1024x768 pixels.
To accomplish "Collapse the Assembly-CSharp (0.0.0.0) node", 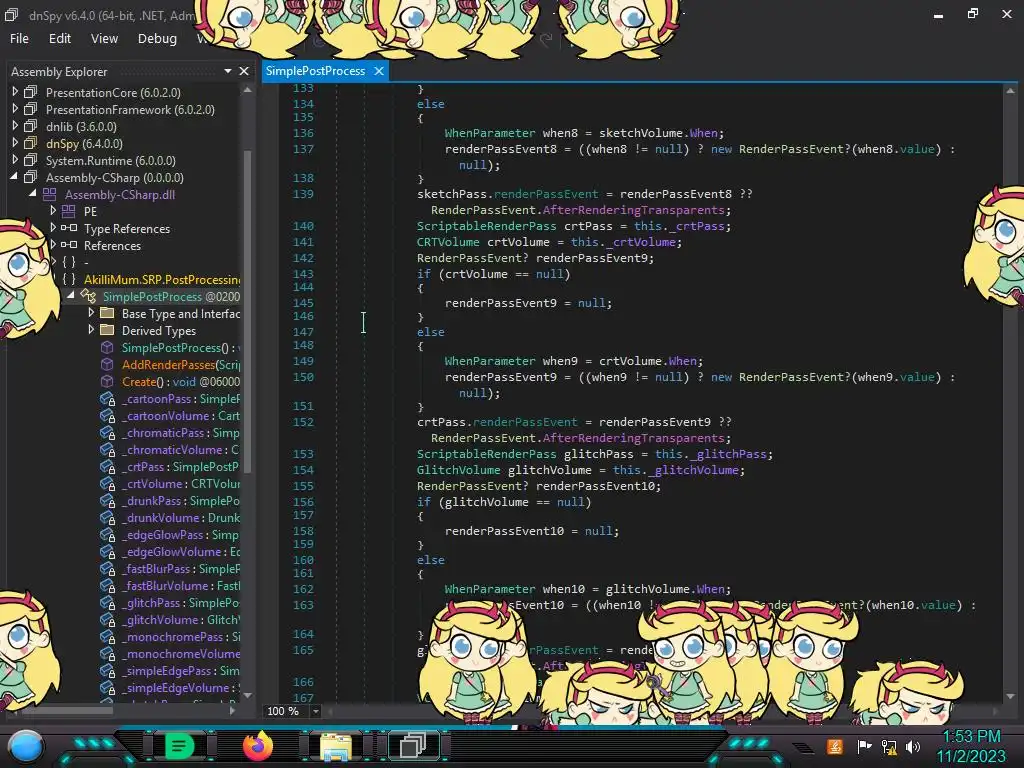I will click(x=14, y=177).
